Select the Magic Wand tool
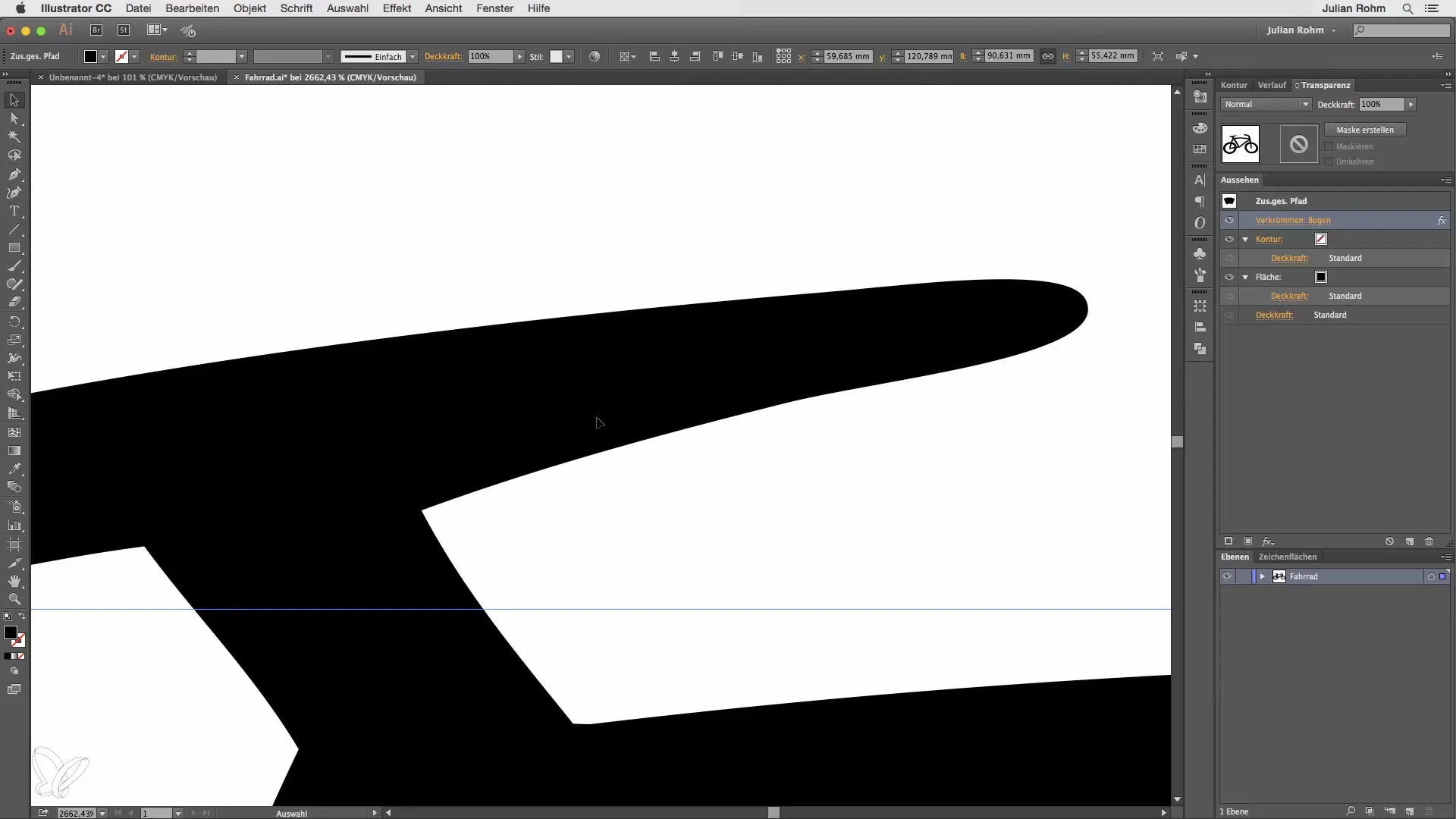The height and width of the screenshot is (819, 1456). [14, 136]
